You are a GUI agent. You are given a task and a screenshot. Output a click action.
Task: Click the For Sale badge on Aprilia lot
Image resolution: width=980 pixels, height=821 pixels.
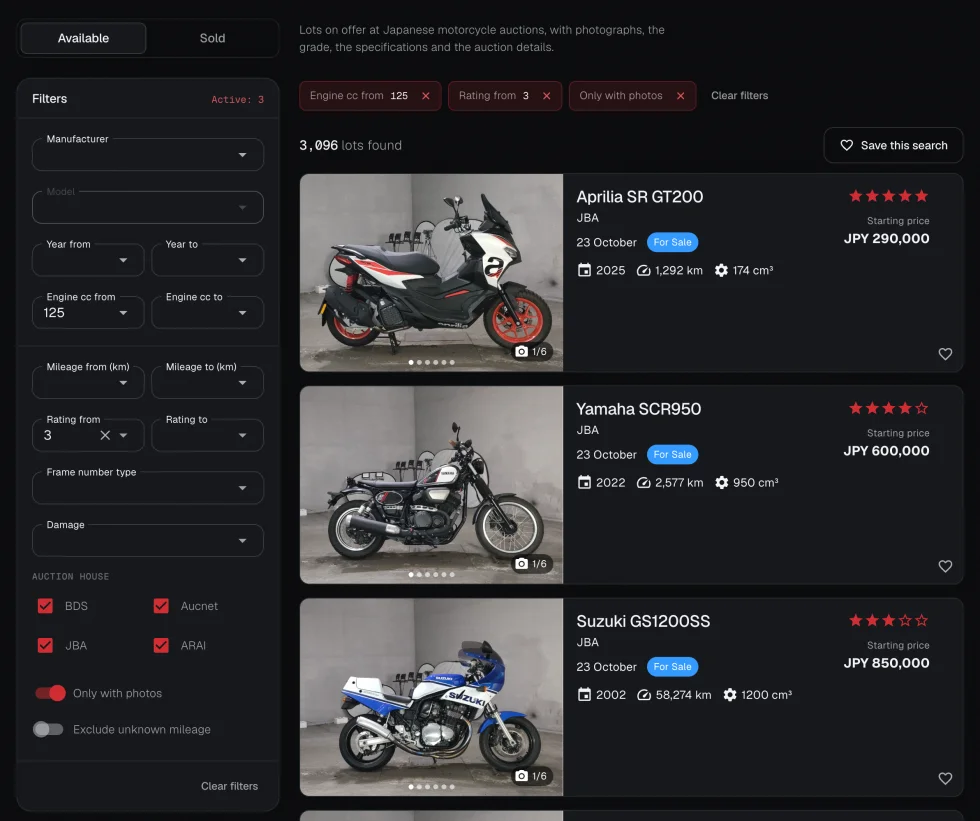click(x=672, y=242)
